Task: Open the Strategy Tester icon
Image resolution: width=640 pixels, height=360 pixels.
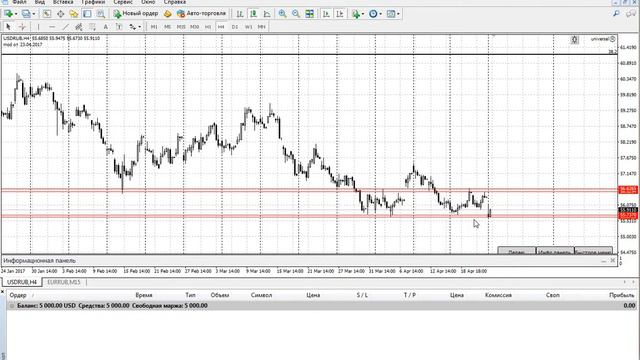Action: (x=100, y=13)
